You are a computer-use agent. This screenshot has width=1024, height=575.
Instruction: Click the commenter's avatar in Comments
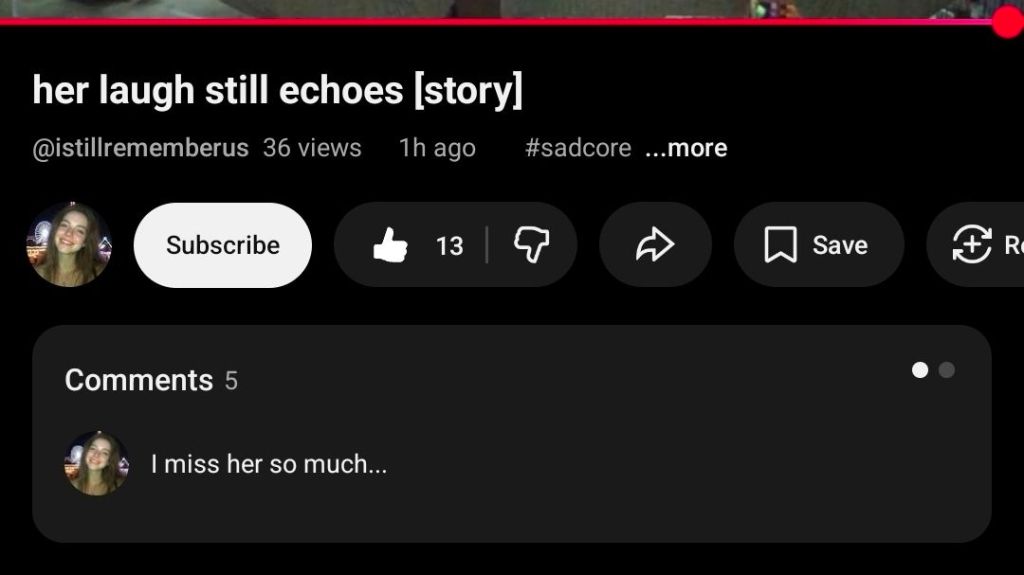point(97,463)
